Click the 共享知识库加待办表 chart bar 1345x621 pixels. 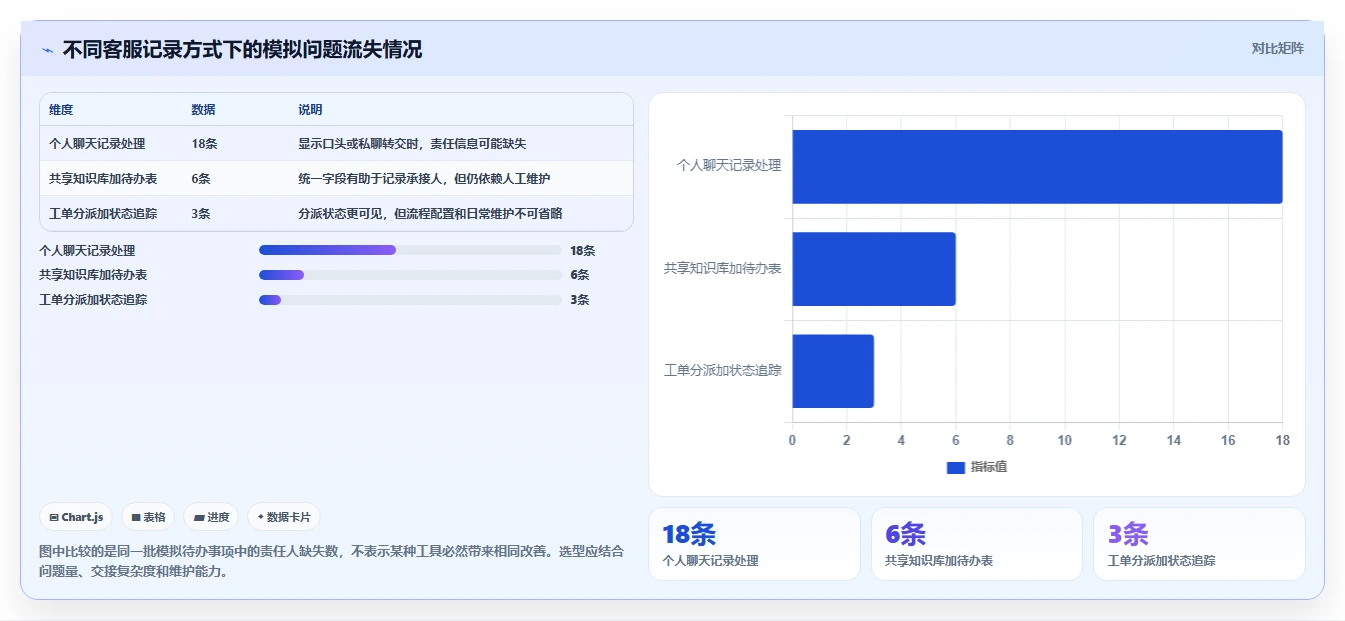(874, 269)
